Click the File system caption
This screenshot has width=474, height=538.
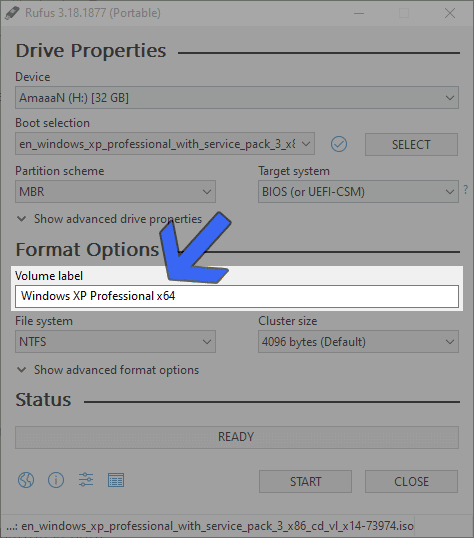click(x=44, y=321)
